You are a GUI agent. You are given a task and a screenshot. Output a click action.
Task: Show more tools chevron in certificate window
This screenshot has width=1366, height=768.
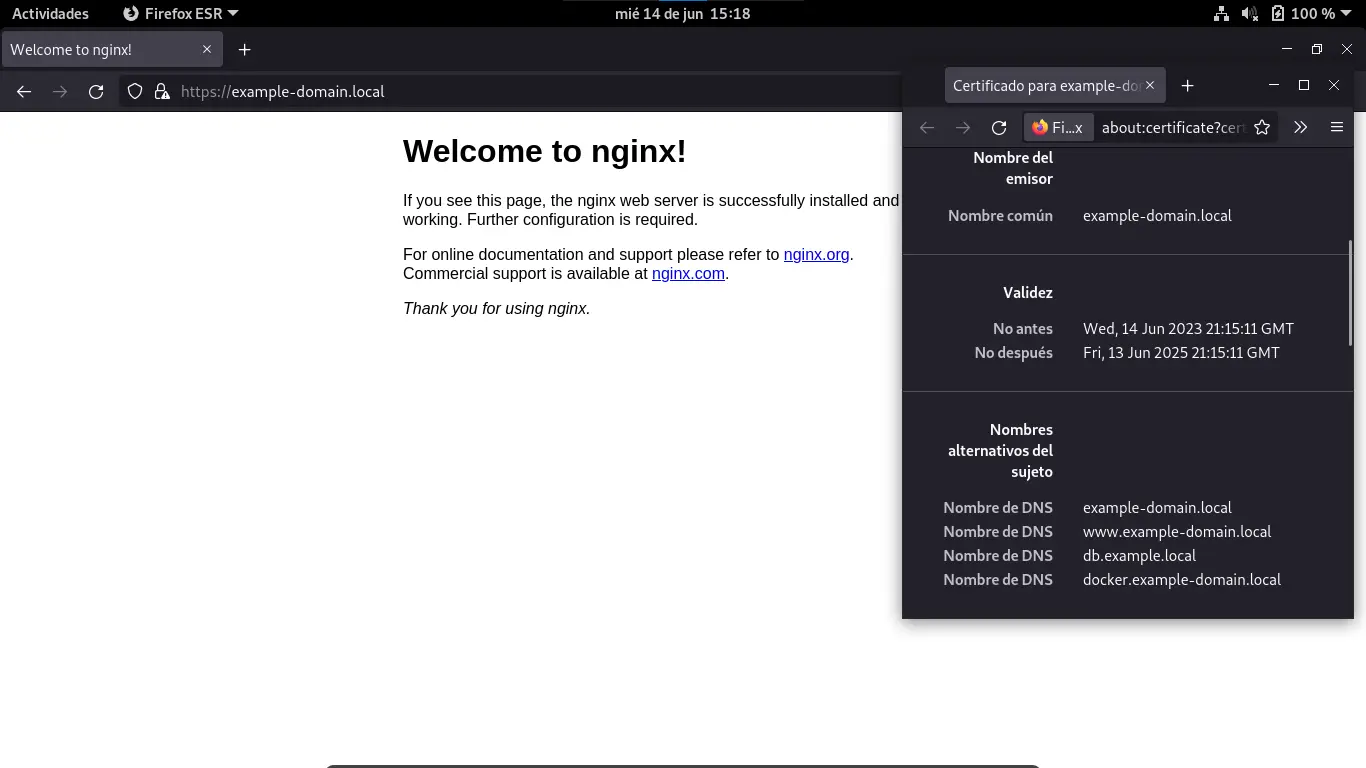pyautogui.click(x=1300, y=127)
